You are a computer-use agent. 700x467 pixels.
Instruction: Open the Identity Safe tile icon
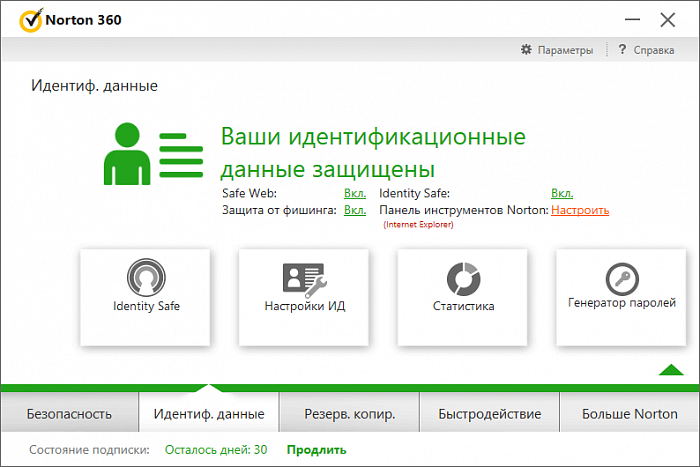pos(146,277)
